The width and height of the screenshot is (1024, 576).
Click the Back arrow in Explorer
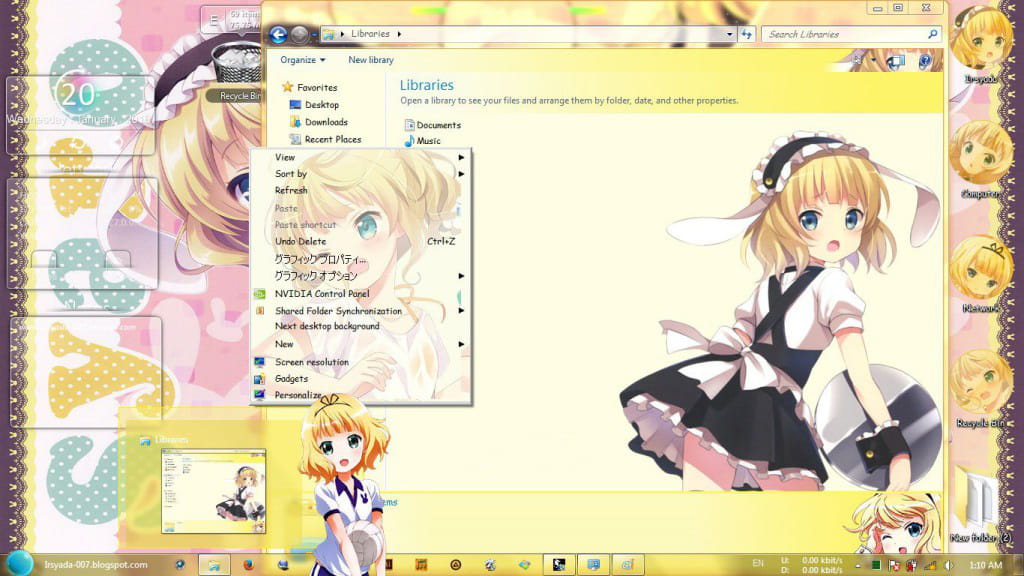click(x=278, y=35)
